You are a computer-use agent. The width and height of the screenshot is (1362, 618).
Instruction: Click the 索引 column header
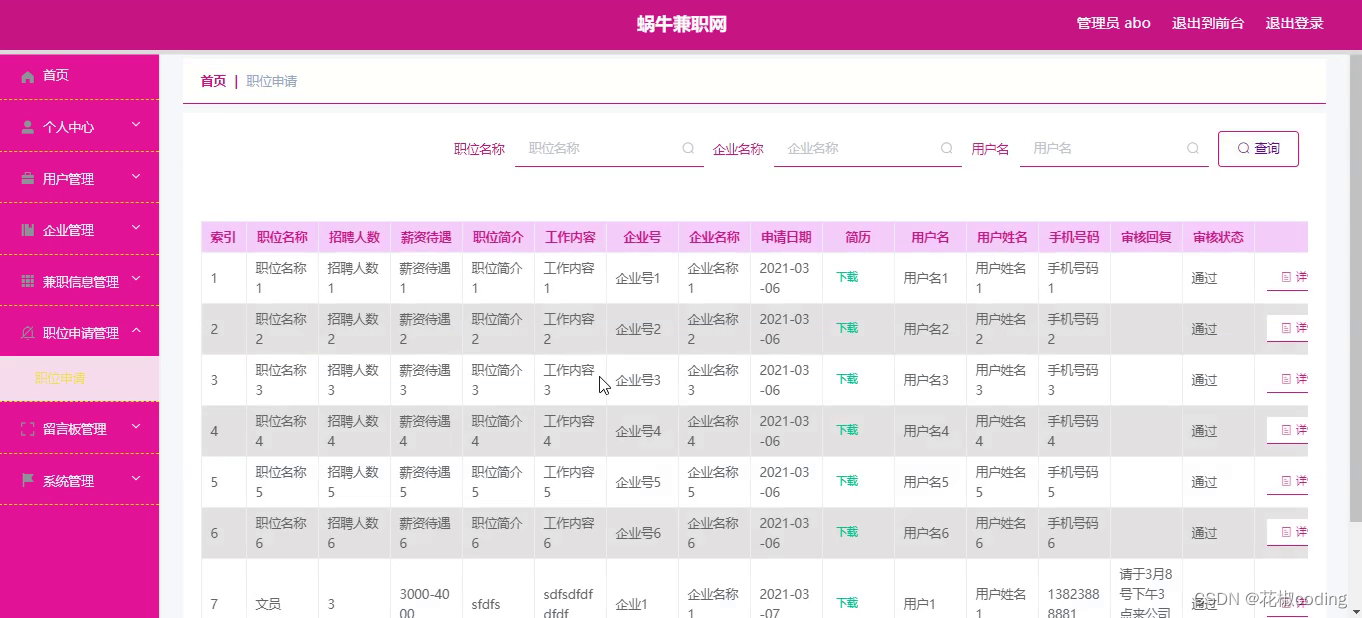click(x=223, y=237)
